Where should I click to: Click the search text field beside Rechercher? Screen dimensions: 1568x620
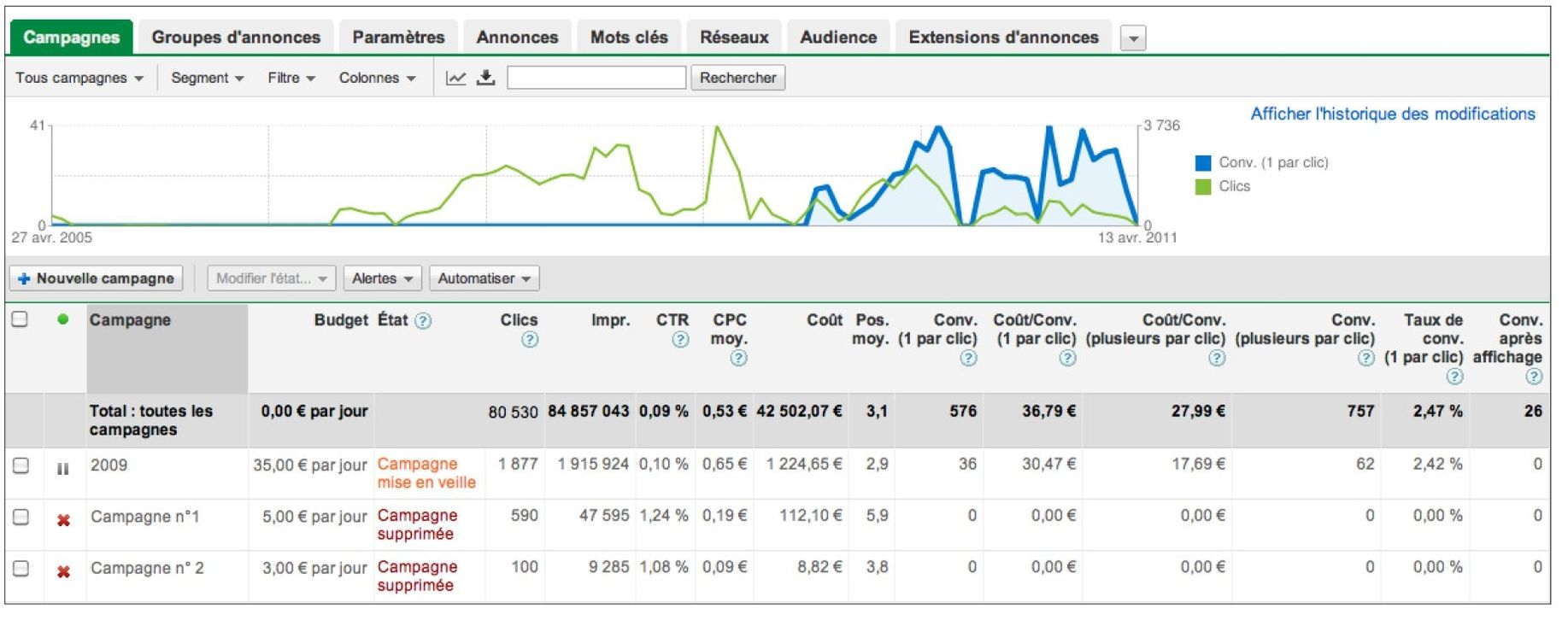pos(596,78)
